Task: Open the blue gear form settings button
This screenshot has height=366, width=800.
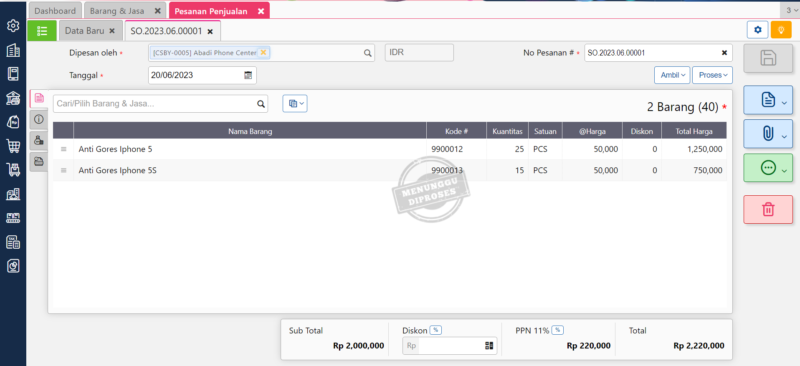Action: pyautogui.click(x=758, y=30)
